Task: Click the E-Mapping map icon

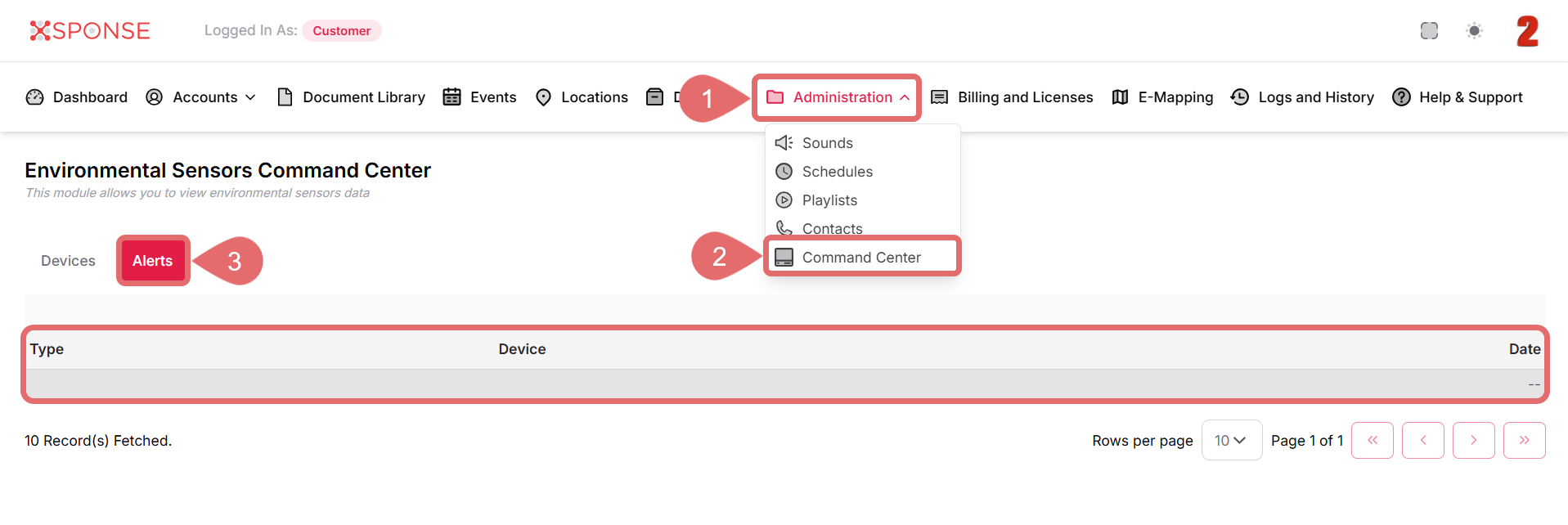Action: tap(1120, 97)
